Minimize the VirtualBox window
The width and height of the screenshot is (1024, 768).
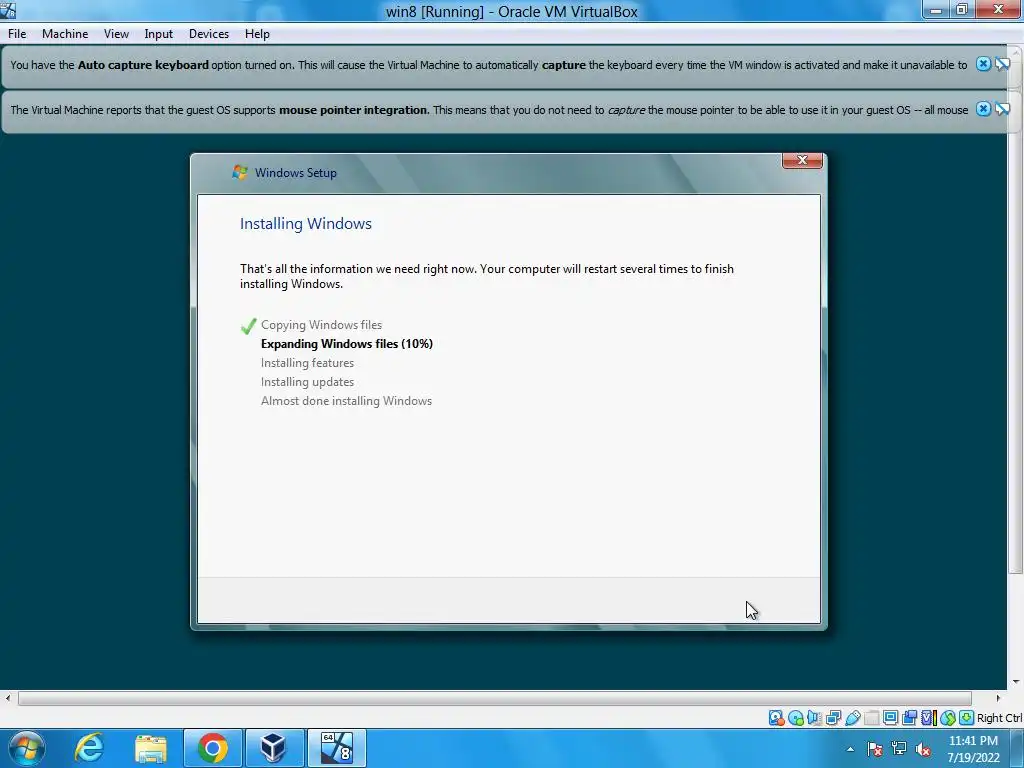[x=936, y=10]
